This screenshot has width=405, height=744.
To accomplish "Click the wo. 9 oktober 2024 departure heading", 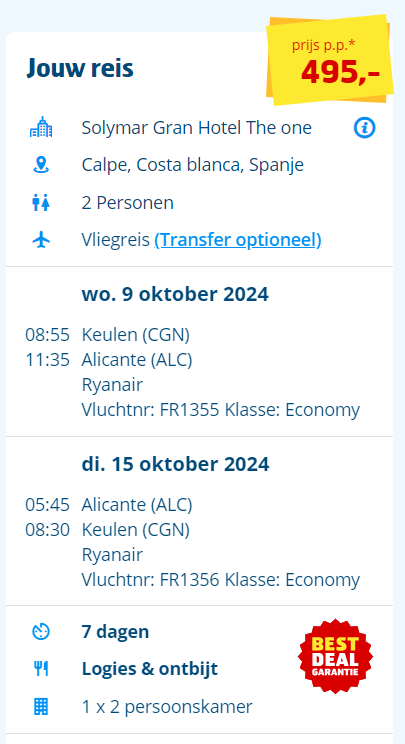I will (x=175, y=295).
